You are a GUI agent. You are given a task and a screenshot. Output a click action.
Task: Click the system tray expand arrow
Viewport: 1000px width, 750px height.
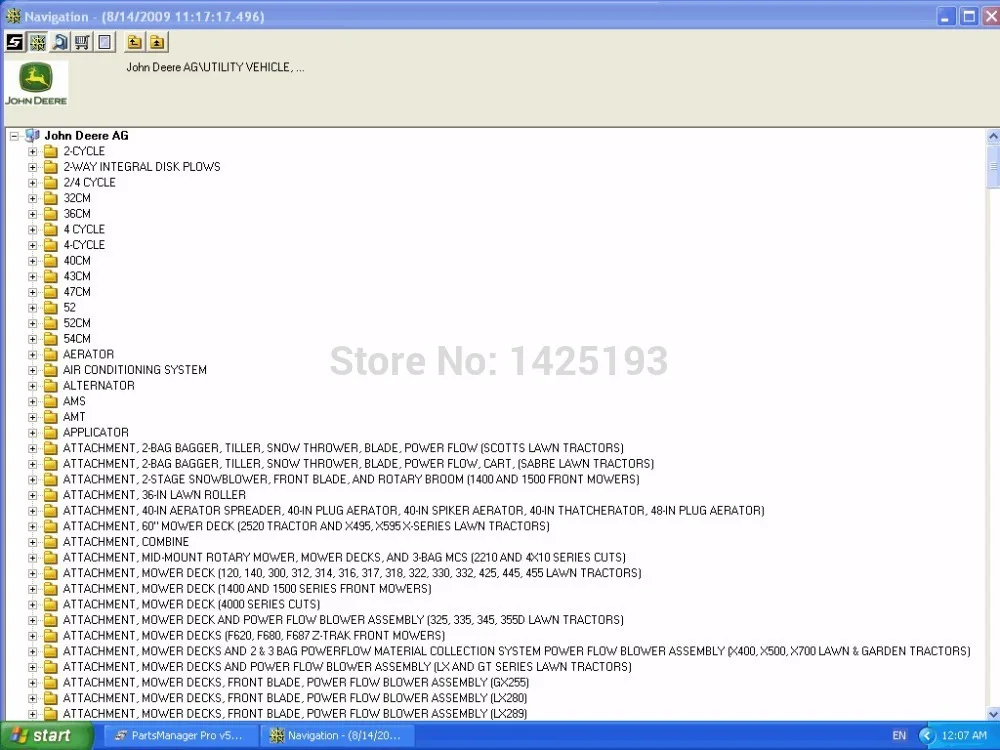coord(927,735)
